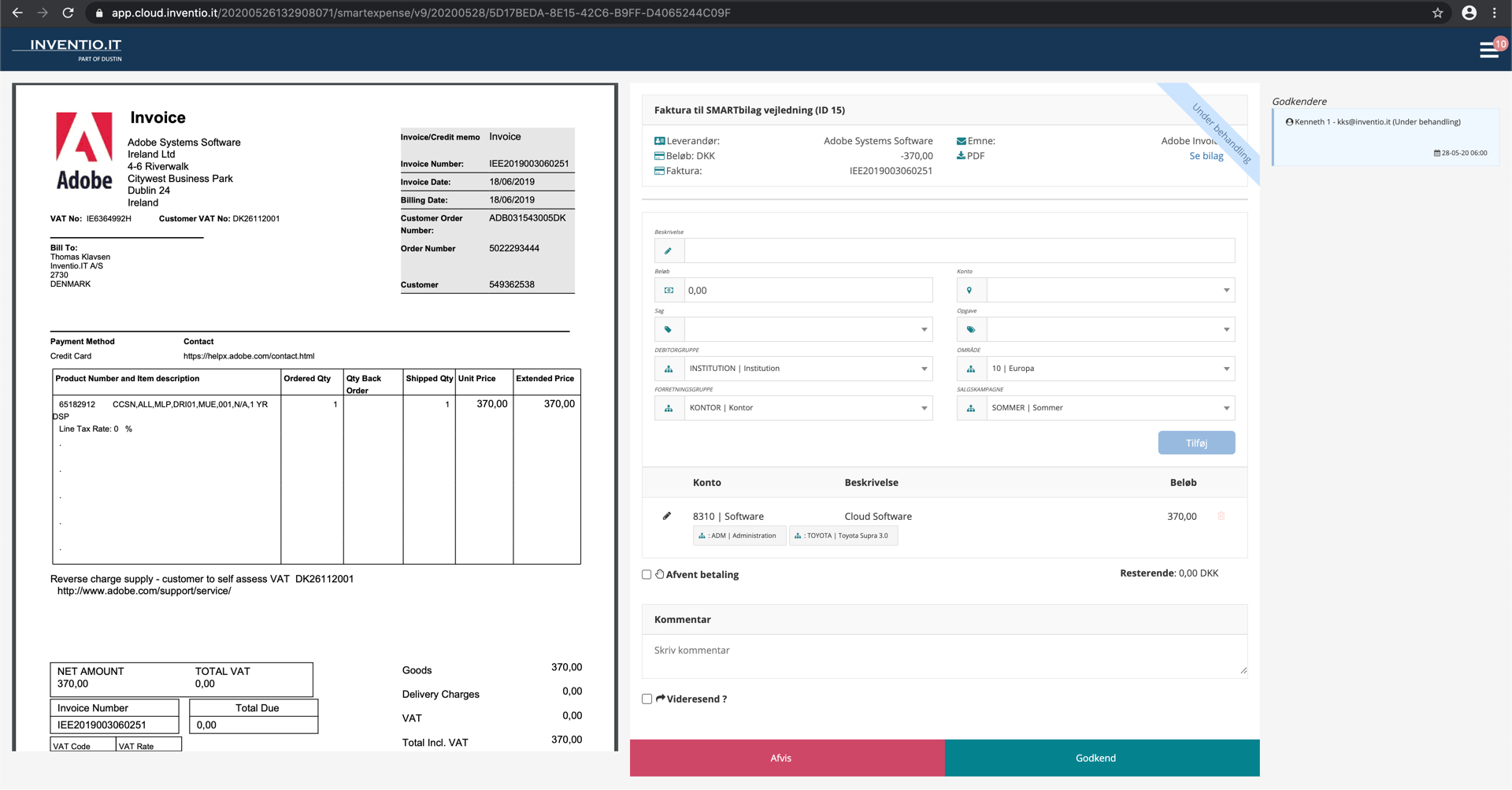The width and height of the screenshot is (1512, 790).
Task: Click the Skriv kommentar text area
Action: [x=944, y=655]
